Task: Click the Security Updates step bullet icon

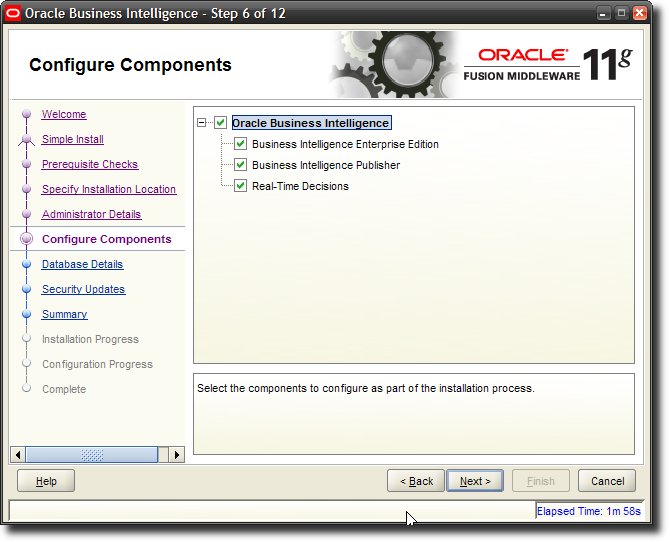Action: 26,289
